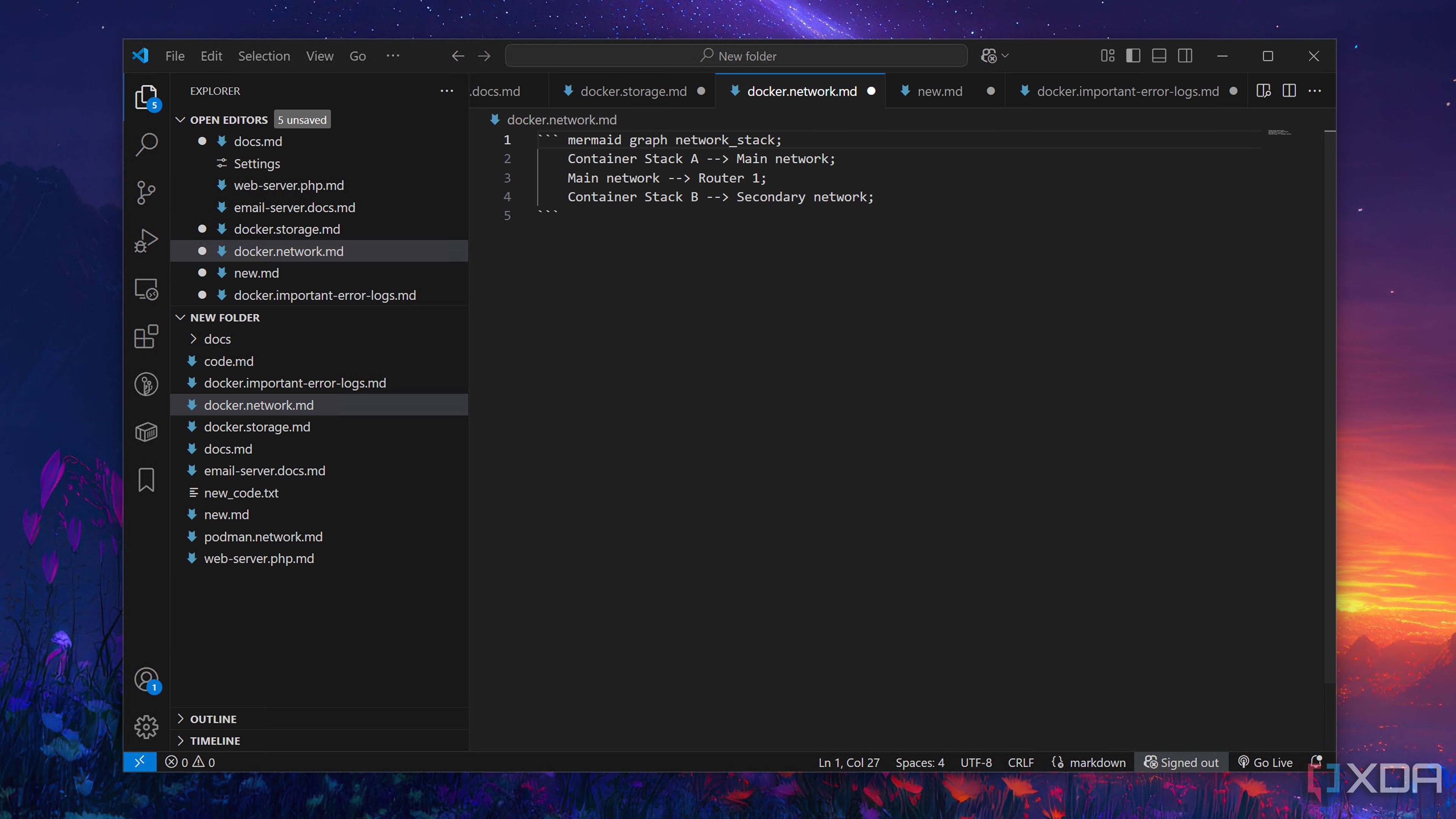
Task: Open preview to the side icon
Action: [1263, 91]
